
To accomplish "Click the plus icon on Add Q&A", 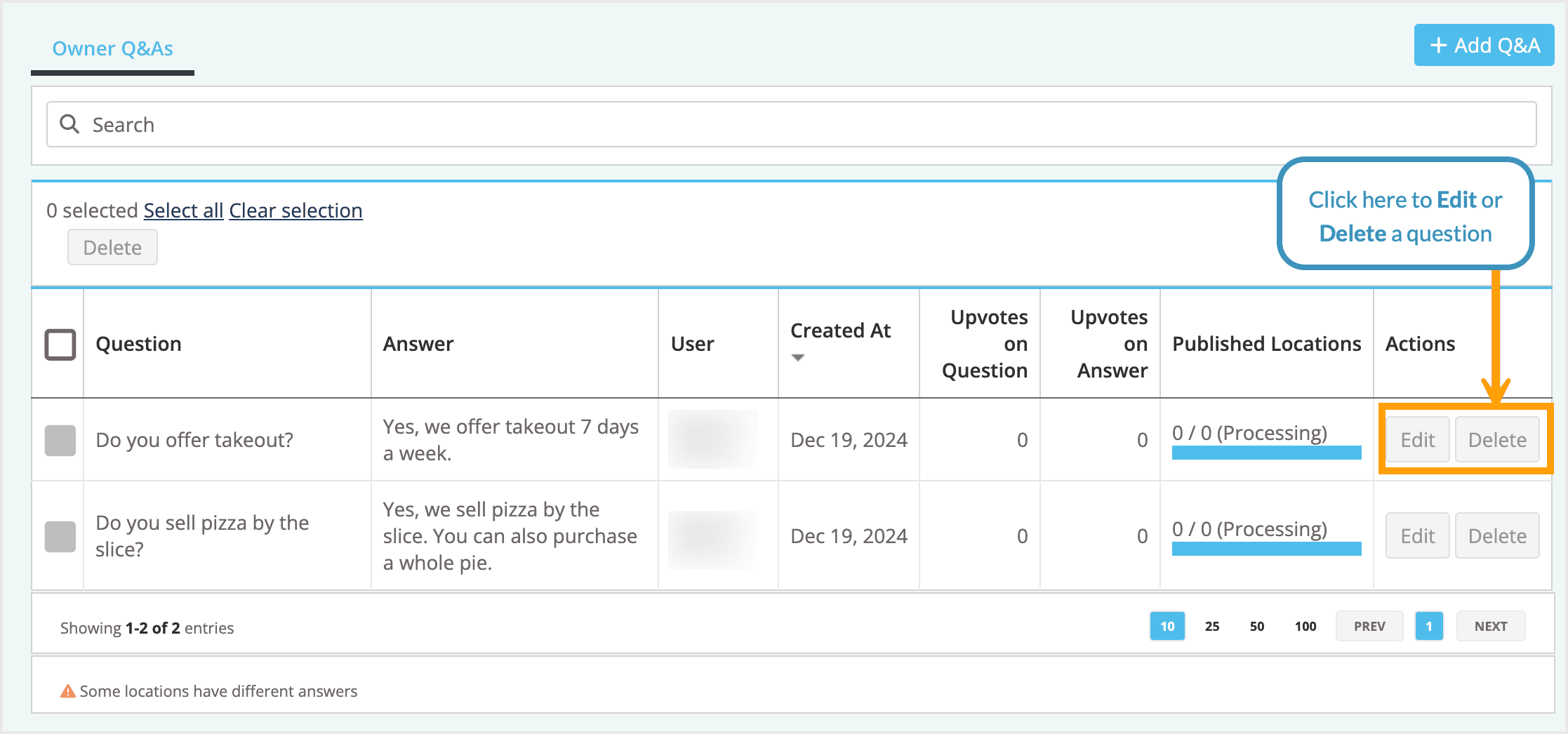I will pos(1439,44).
